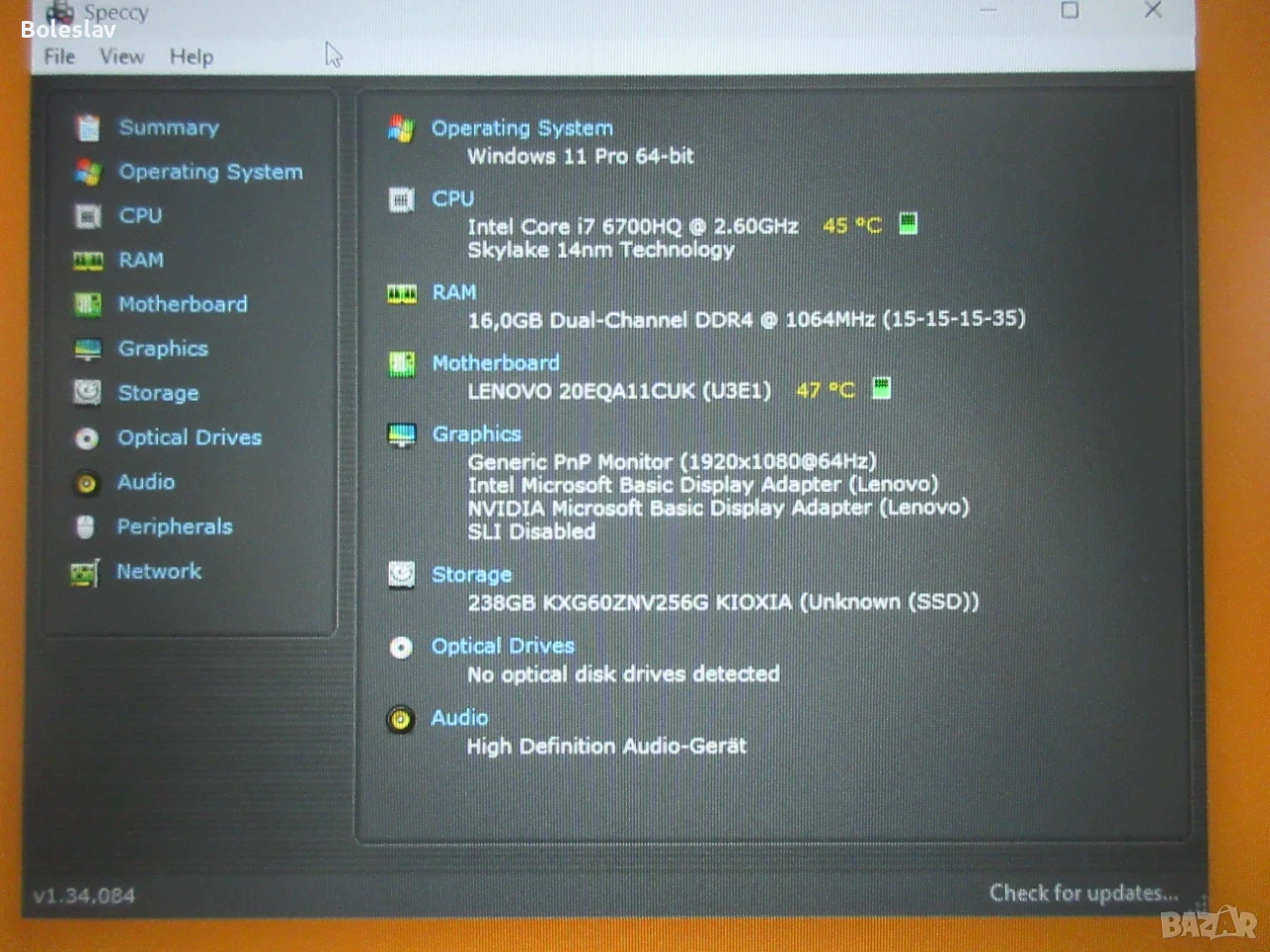Click the NVIDIA Microsoft Basic Display Adapter line
Viewport: 1270px width, 952px height.
pyautogui.click(x=718, y=508)
